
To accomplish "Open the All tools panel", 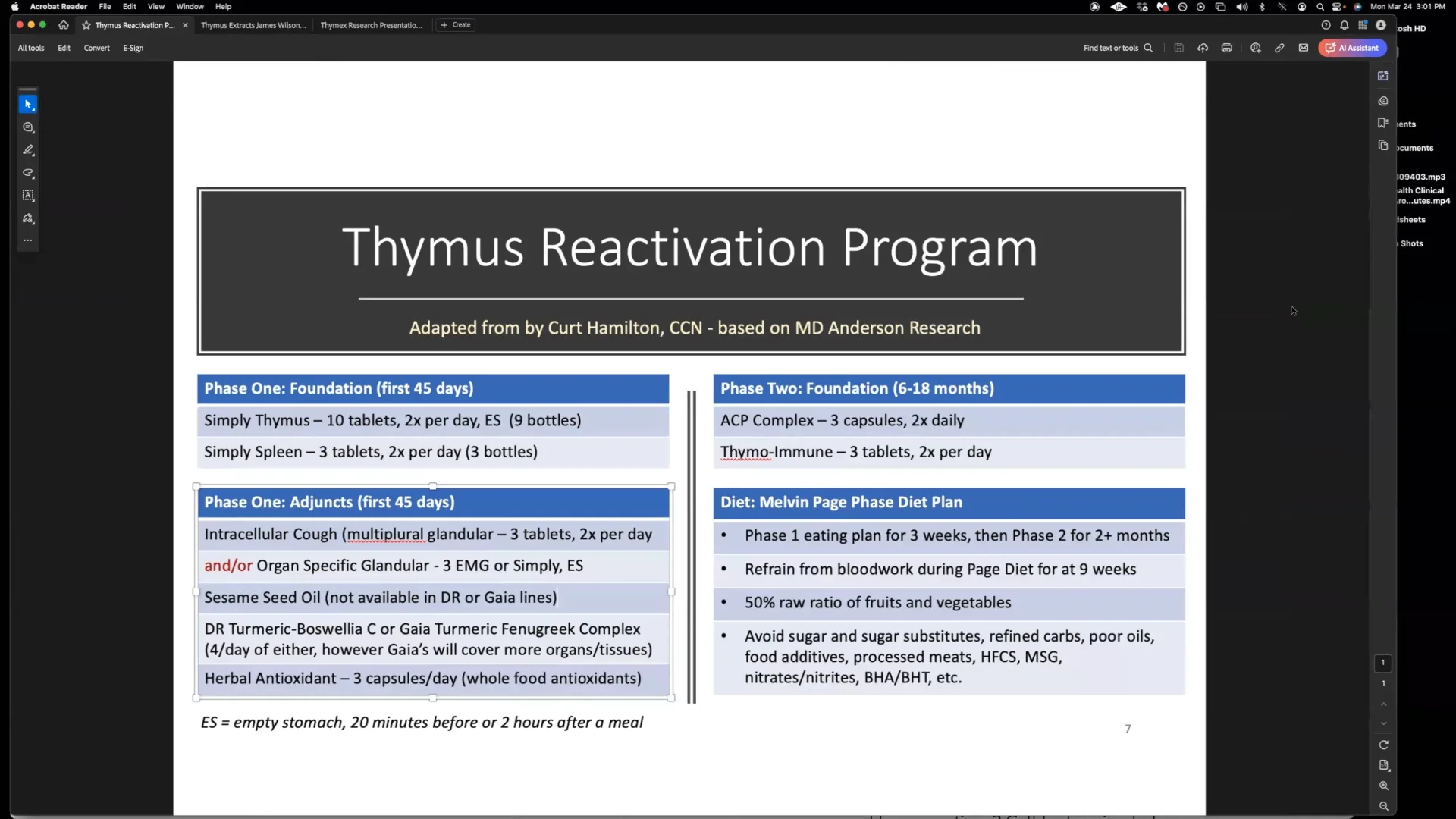I will coord(30,48).
